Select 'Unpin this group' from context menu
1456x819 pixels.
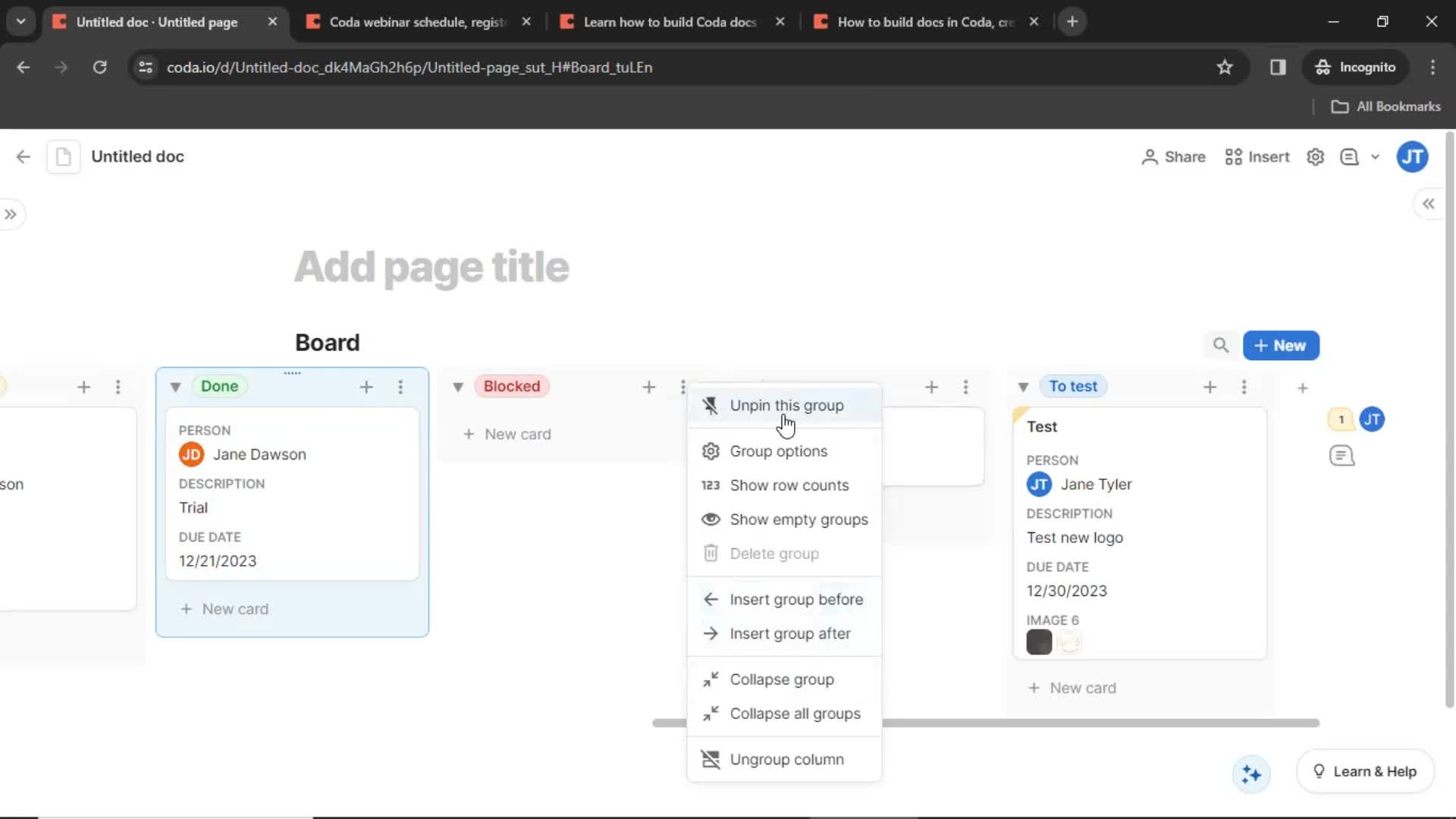click(787, 405)
